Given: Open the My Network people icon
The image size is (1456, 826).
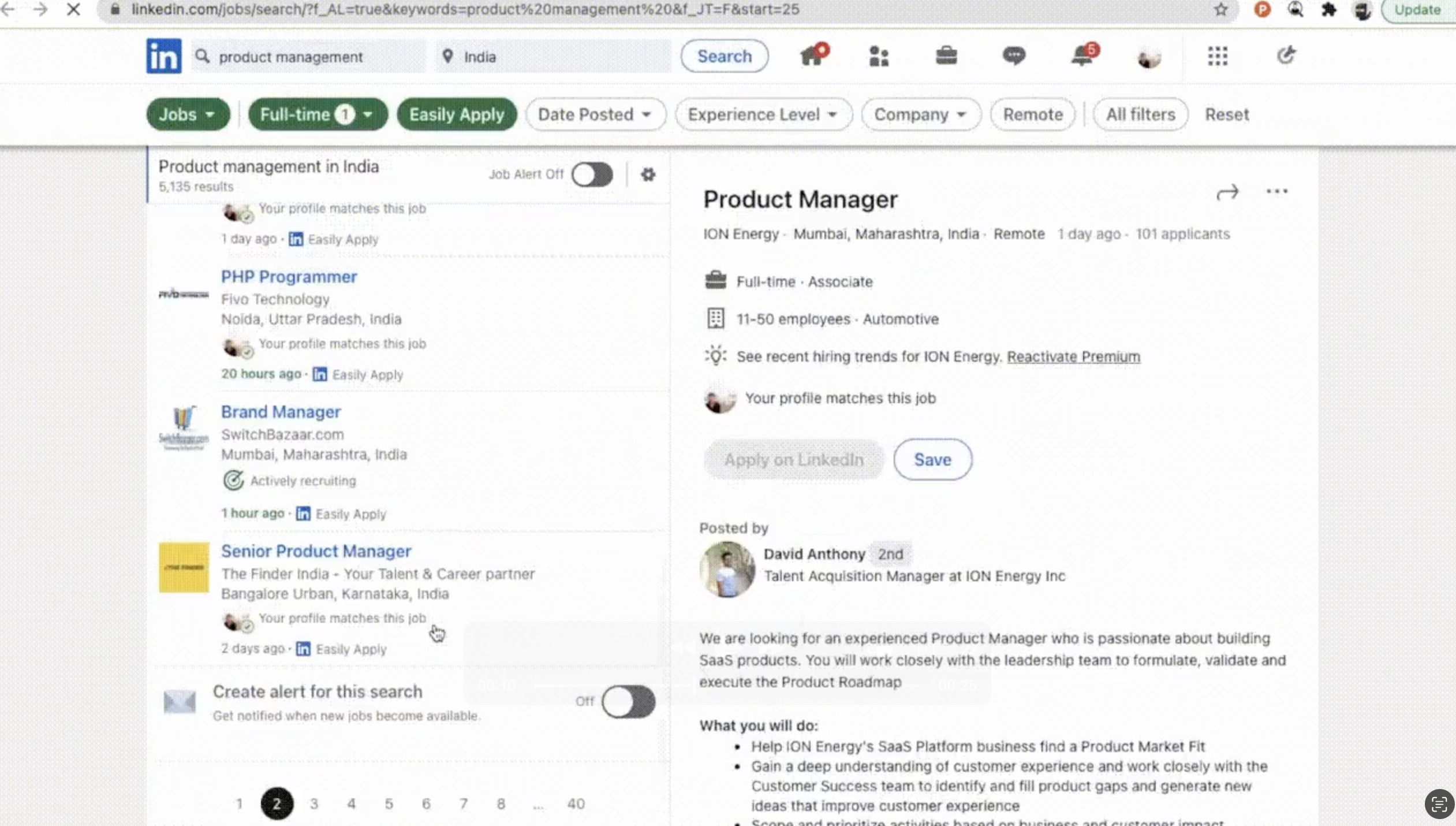Looking at the screenshot, I should [x=879, y=56].
